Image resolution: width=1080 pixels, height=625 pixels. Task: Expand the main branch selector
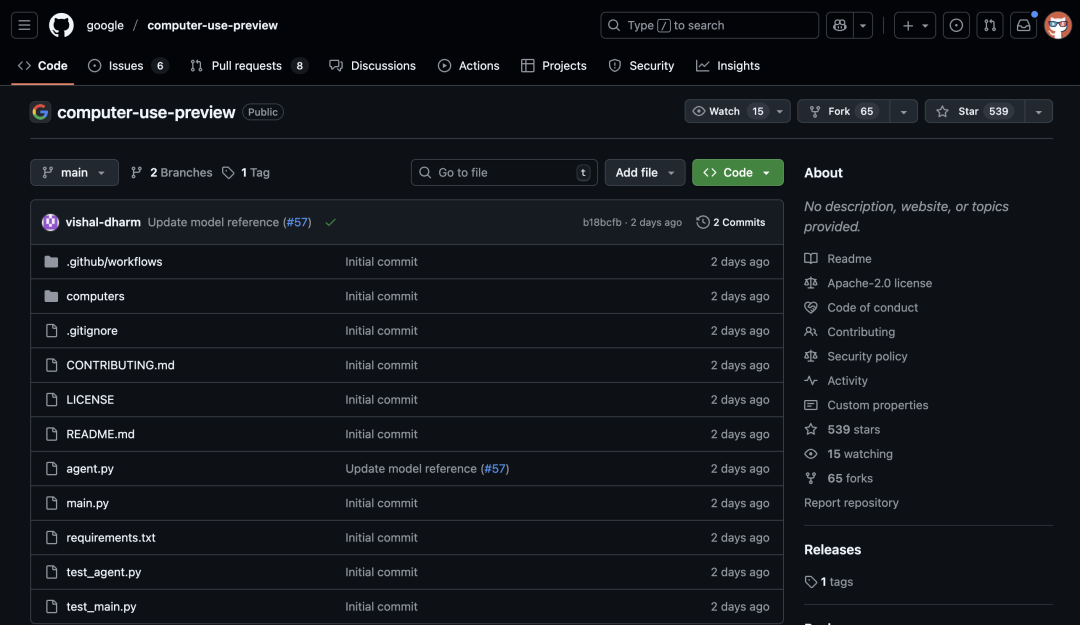pos(74,172)
